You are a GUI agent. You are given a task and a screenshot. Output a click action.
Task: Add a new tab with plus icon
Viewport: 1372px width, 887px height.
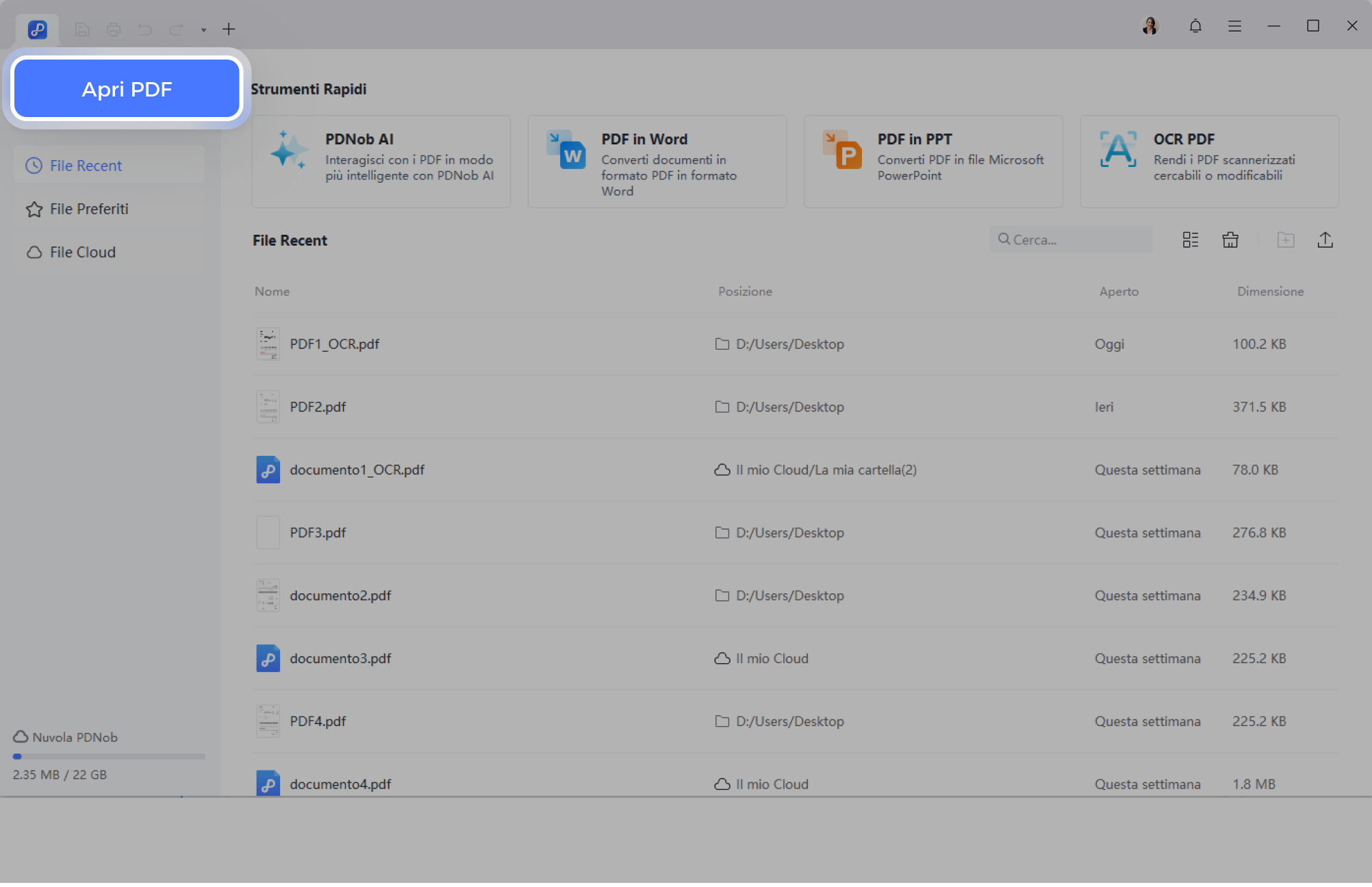(x=229, y=29)
